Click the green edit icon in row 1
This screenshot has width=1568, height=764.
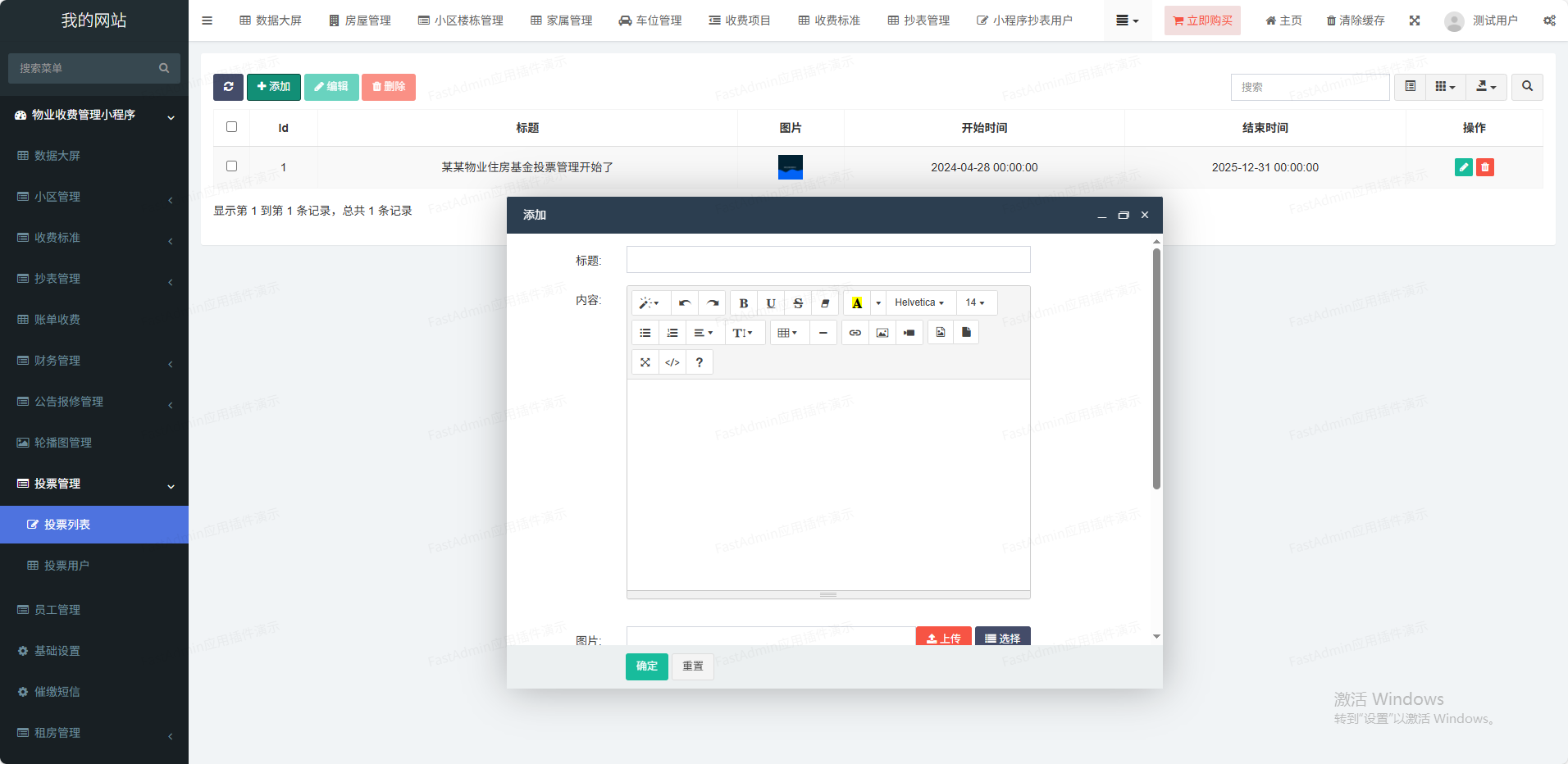click(x=1463, y=167)
